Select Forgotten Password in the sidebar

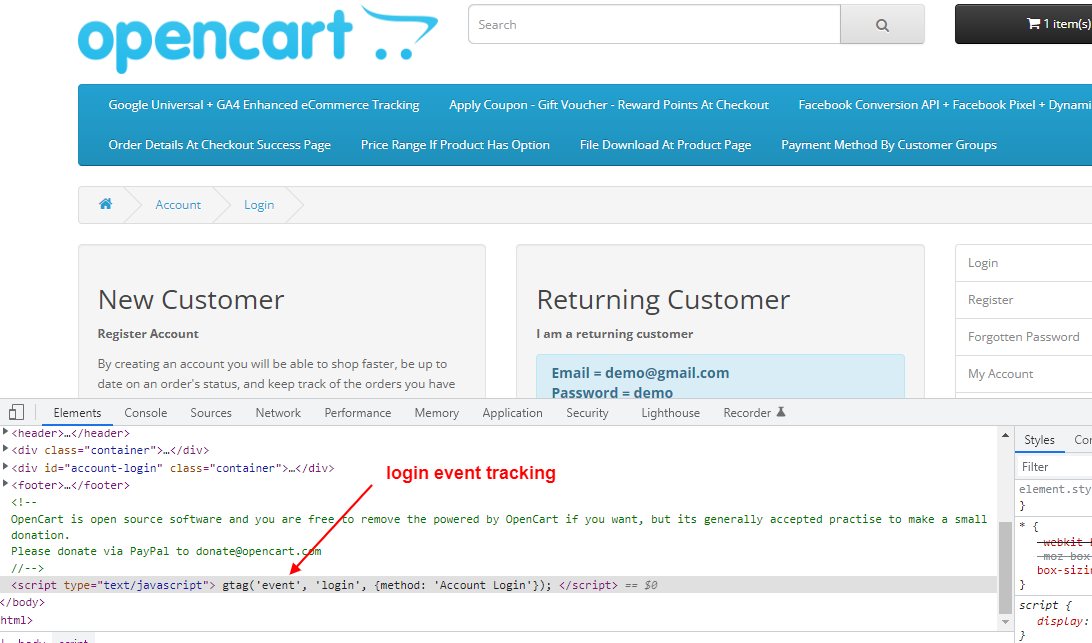[x=1023, y=337]
